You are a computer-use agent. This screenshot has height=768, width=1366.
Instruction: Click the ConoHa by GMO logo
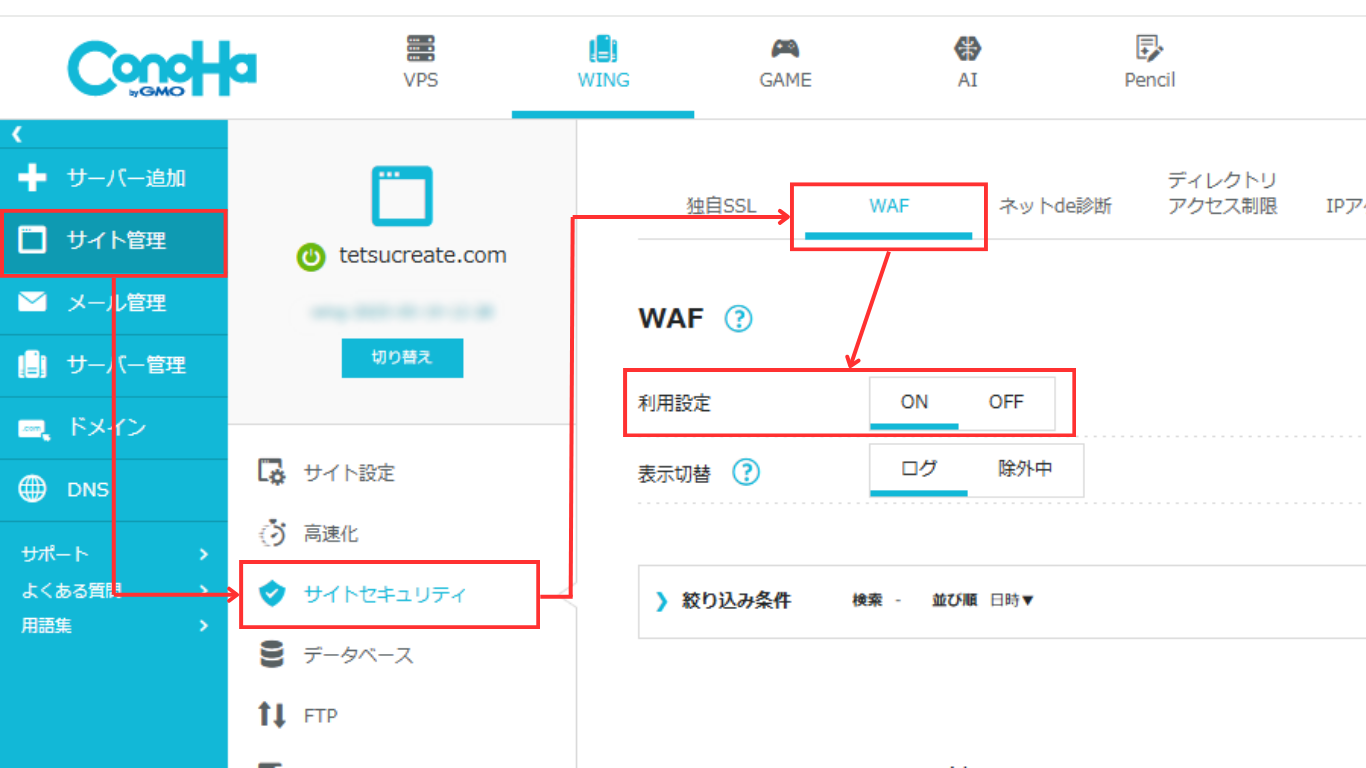(162, 69)
